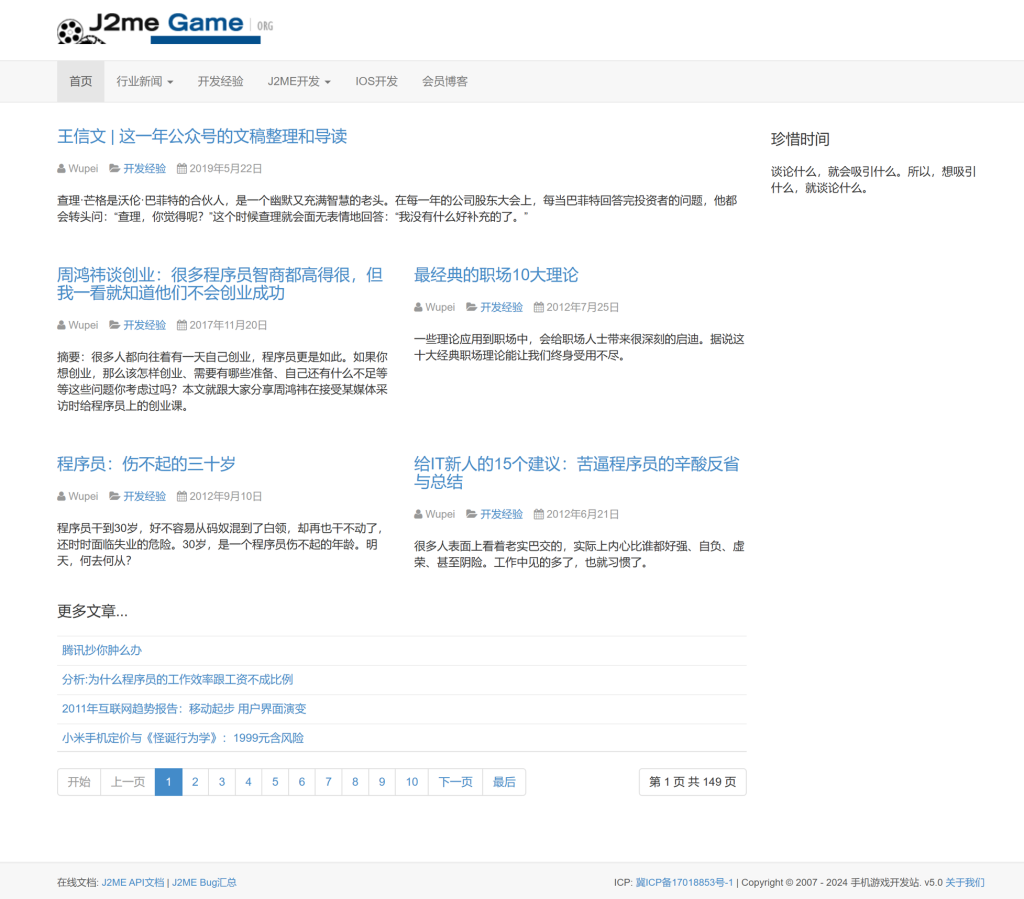Open the article titled 王信文 公众号文稿整理和导读

(202, 136)
